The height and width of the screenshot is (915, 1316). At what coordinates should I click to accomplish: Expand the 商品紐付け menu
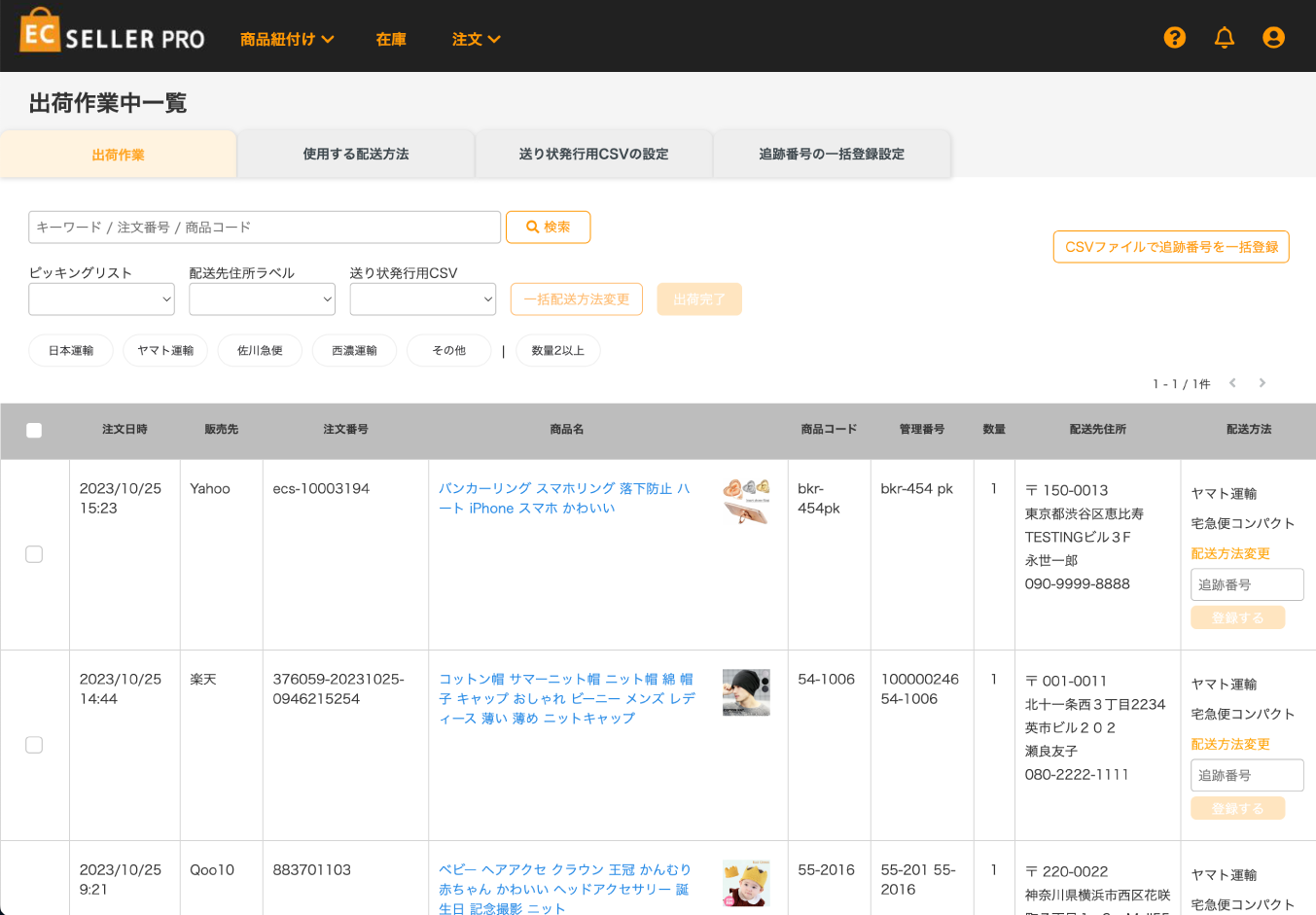[x=287, y=39]
